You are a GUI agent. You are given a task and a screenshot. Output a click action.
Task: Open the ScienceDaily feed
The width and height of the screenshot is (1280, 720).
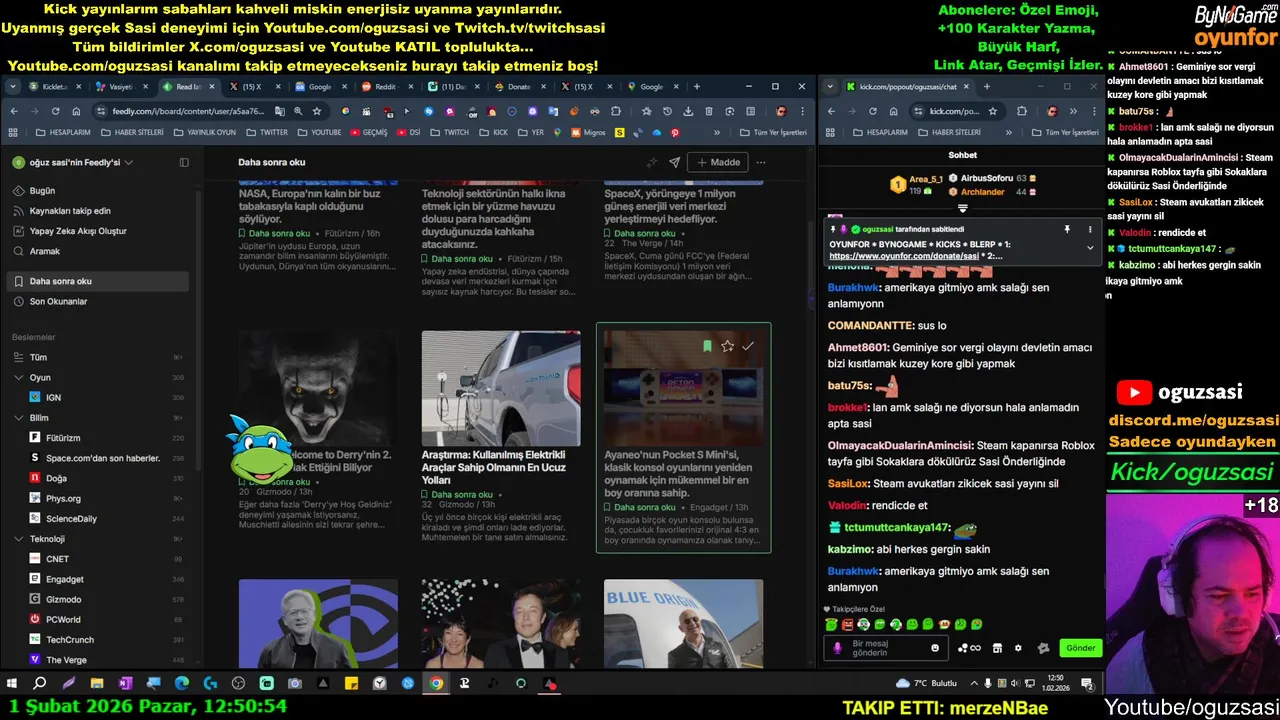tap(98, 519)
